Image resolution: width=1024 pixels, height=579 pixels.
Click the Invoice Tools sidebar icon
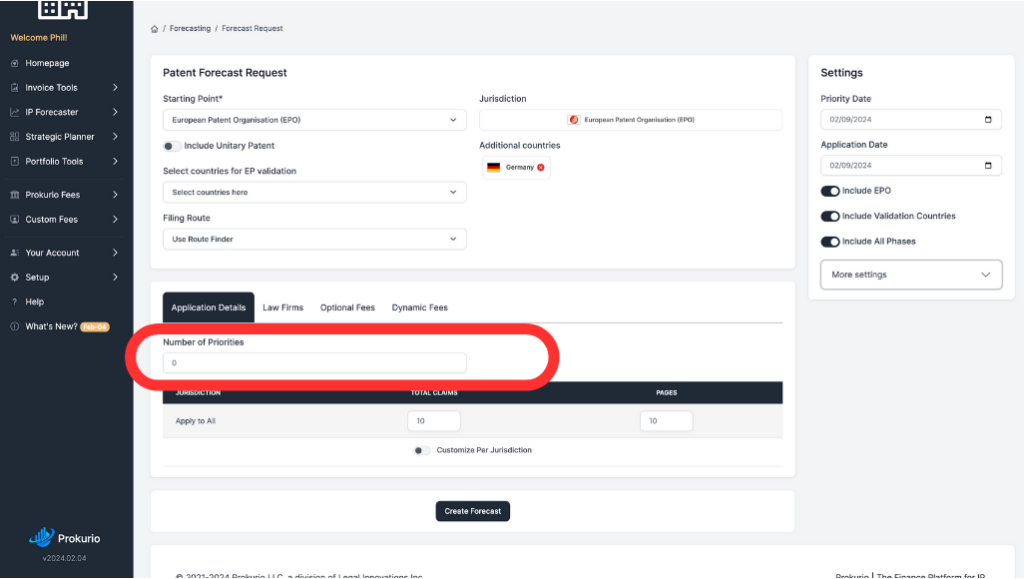(14, 87)
